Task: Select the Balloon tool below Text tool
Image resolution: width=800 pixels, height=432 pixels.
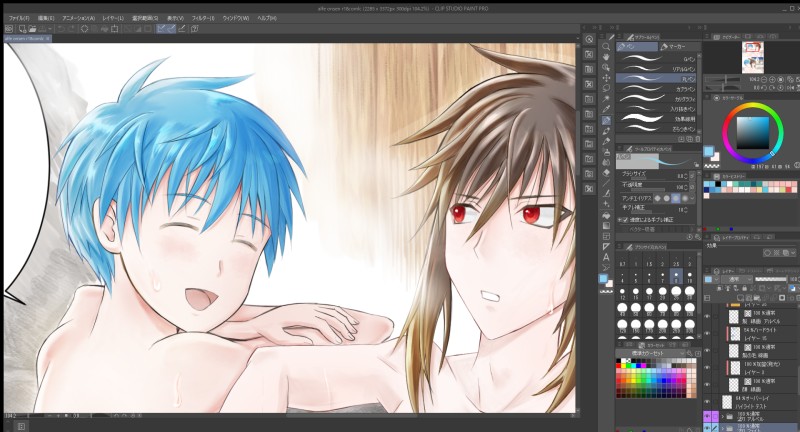Action: 606,267
